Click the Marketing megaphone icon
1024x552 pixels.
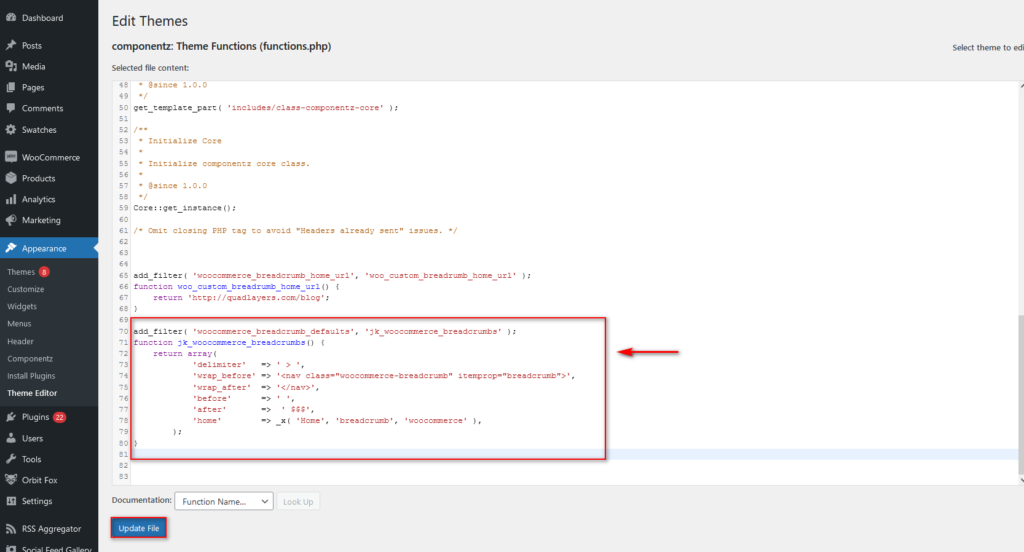[11, 219]
